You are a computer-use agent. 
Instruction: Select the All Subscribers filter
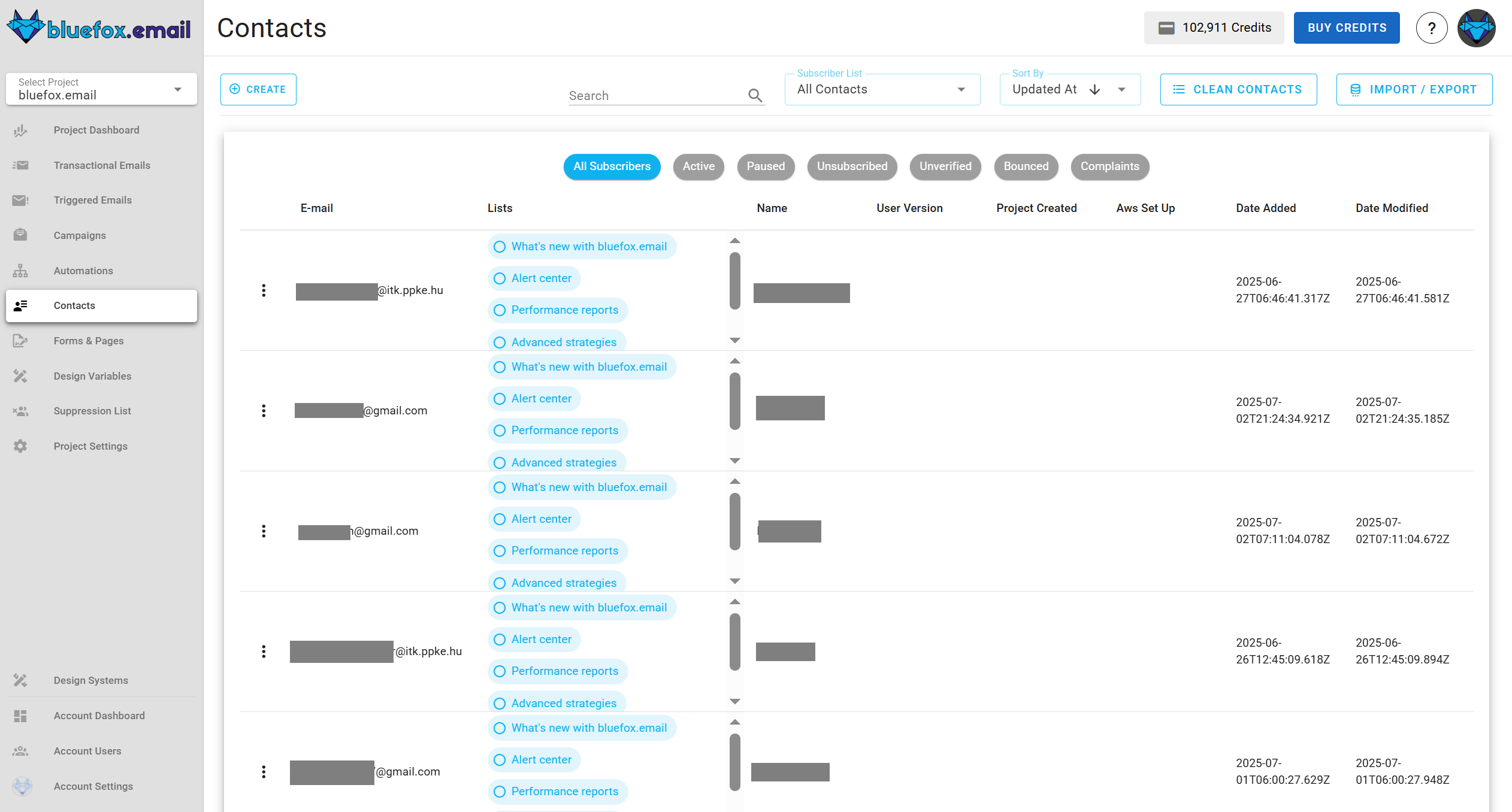point(612,166)
